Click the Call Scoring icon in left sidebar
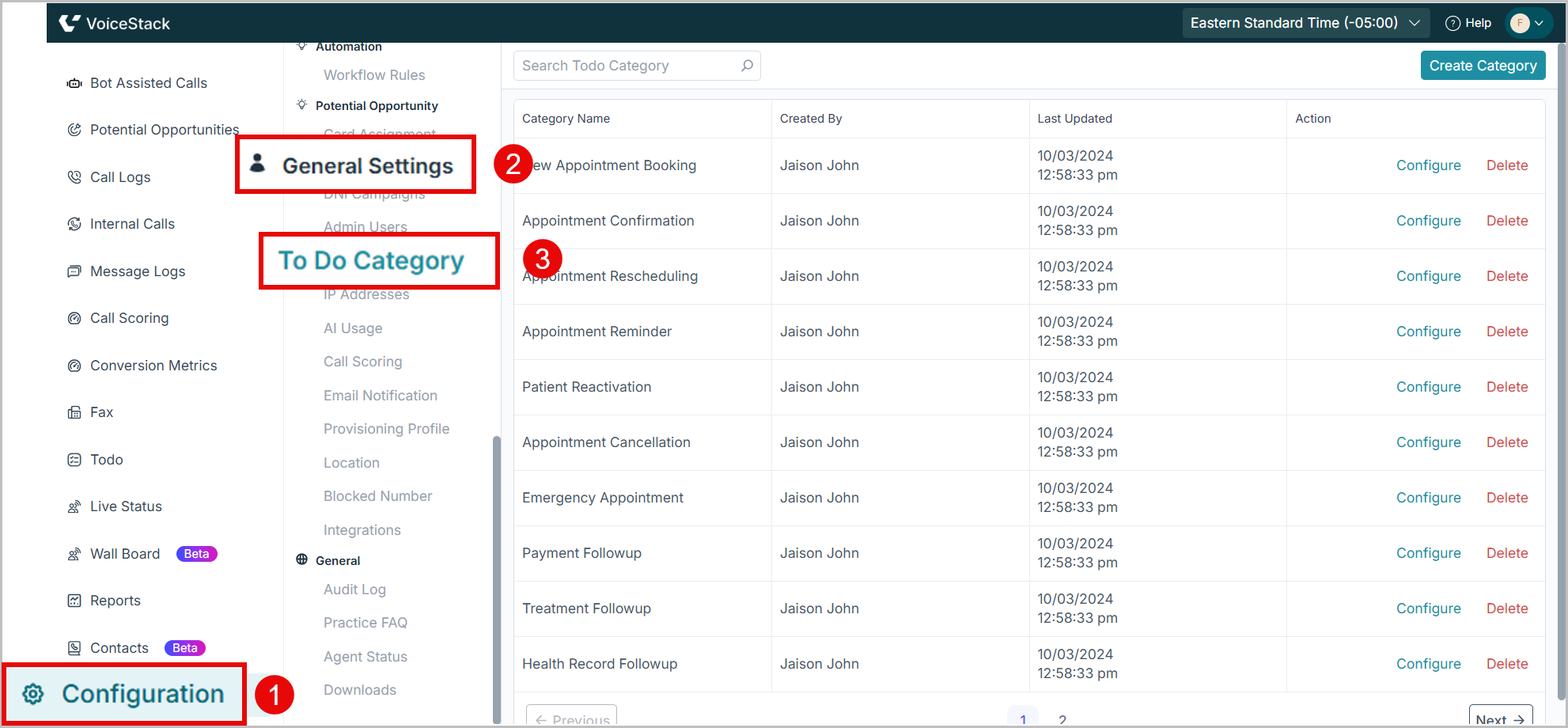The image size is (1568, 728). 74,318
